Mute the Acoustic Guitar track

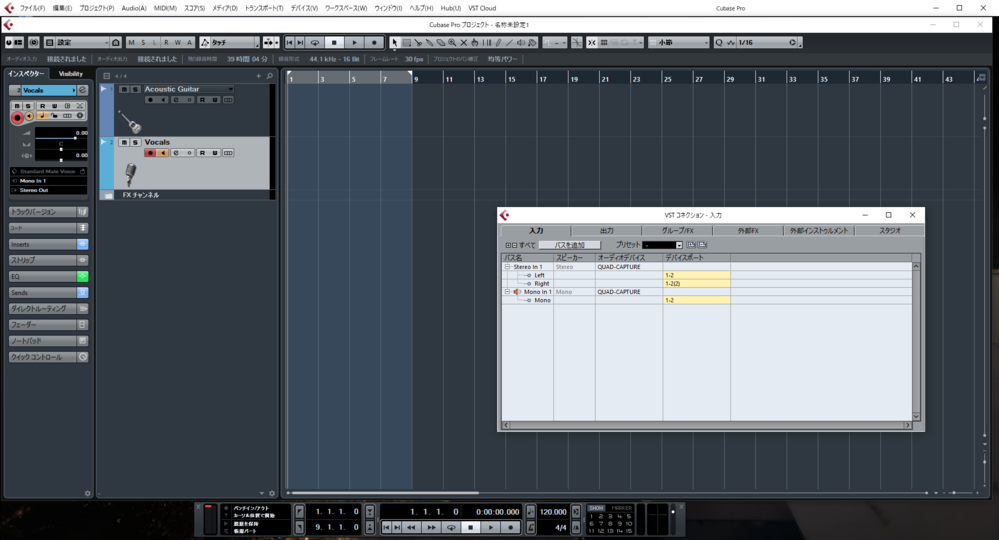[x=124, y=89]
